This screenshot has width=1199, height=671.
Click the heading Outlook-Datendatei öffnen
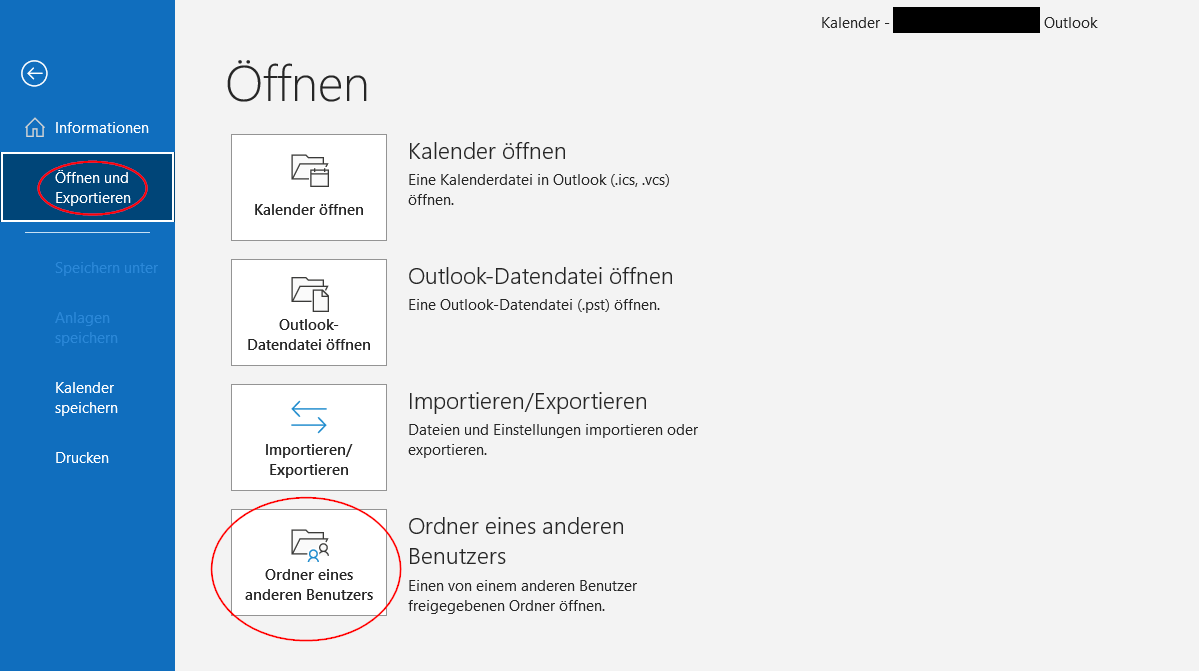point(541,276)
